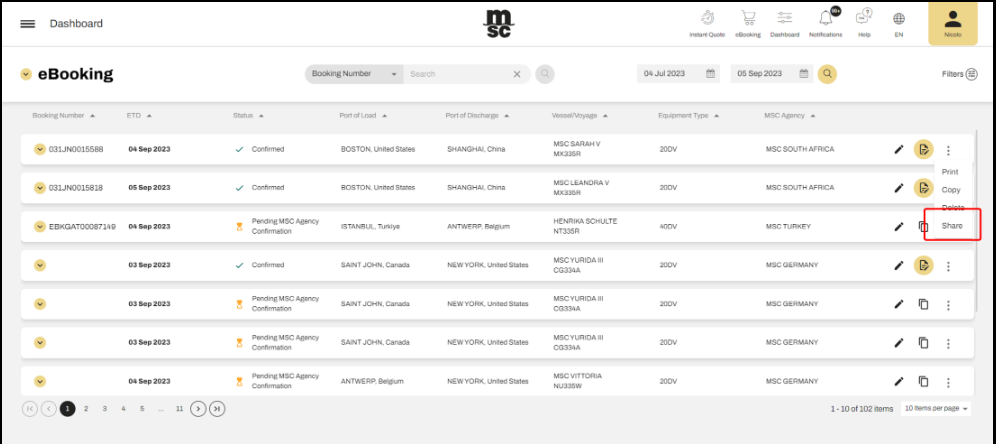The image size is (996, 444).
Task: Open the 10 items per page dropdown
Action: (936, 408)
